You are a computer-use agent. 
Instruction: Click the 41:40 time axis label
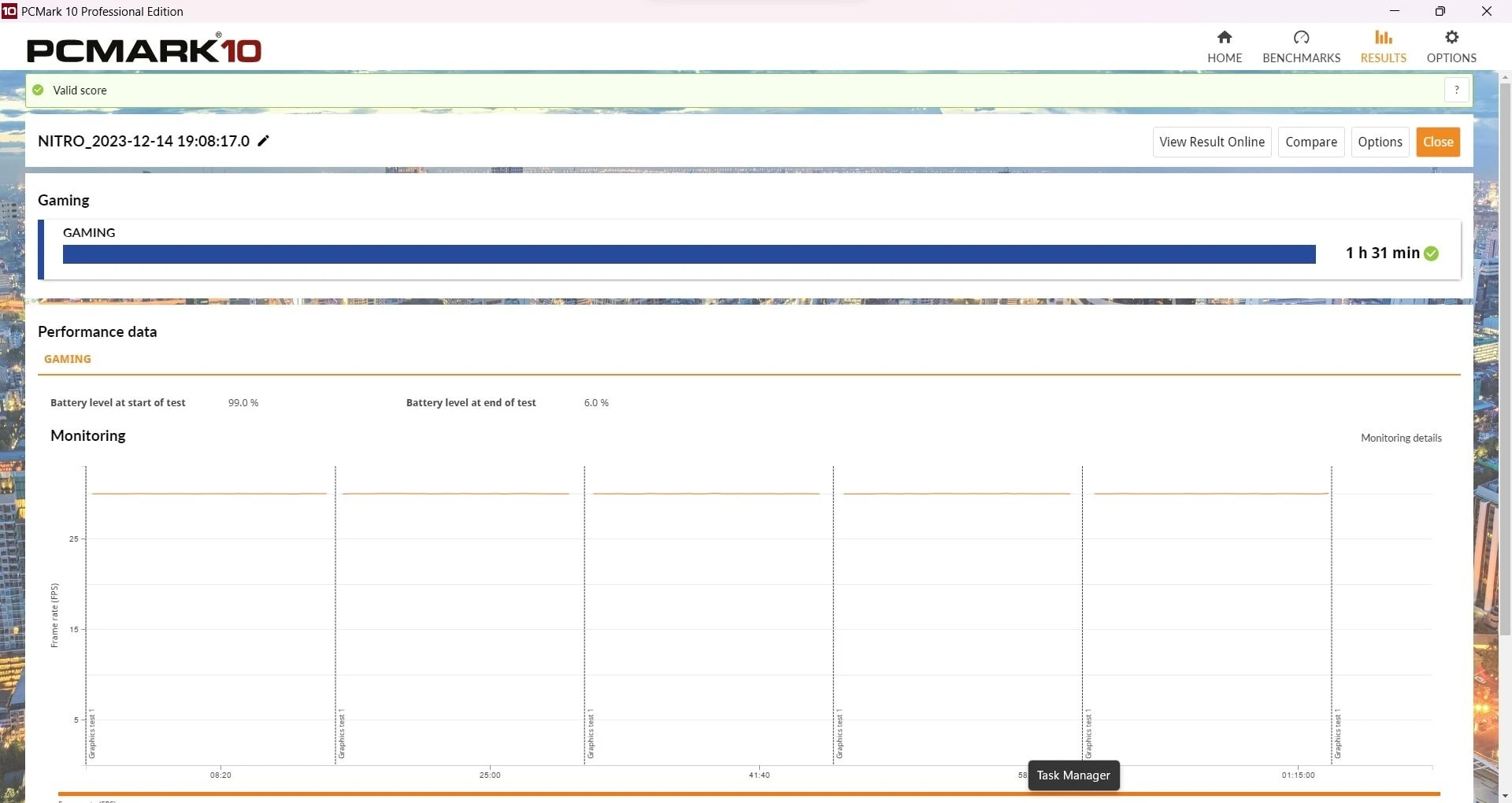759,775
